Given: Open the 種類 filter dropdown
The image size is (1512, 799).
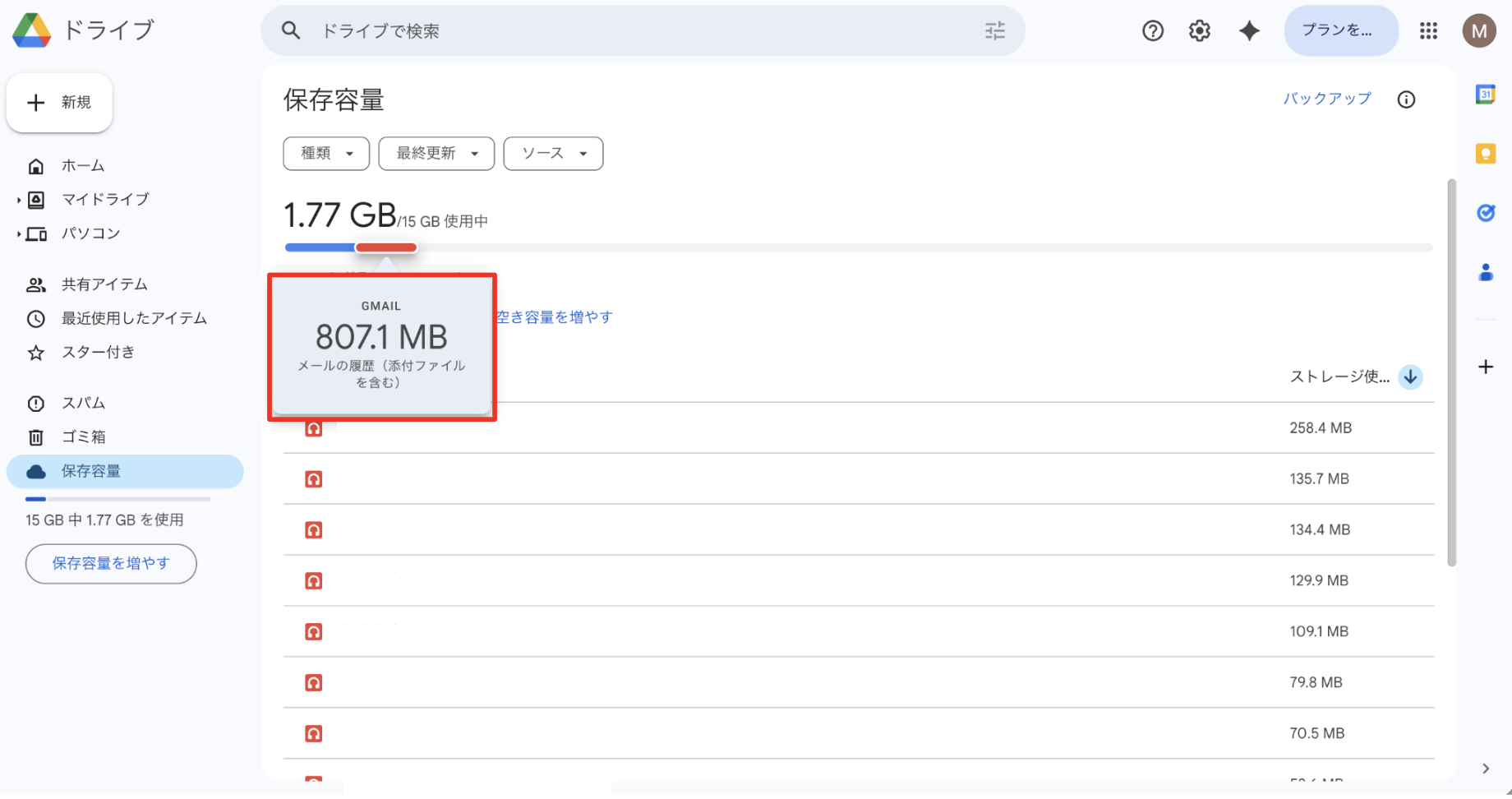Looking at the screenshot, I should [x=326, y=154].
